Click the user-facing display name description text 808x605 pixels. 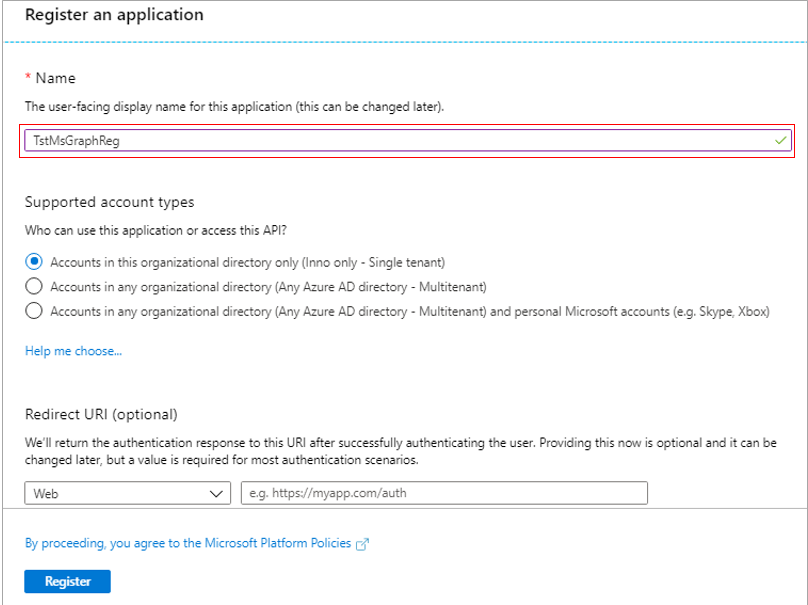click(x=234, y=107)
